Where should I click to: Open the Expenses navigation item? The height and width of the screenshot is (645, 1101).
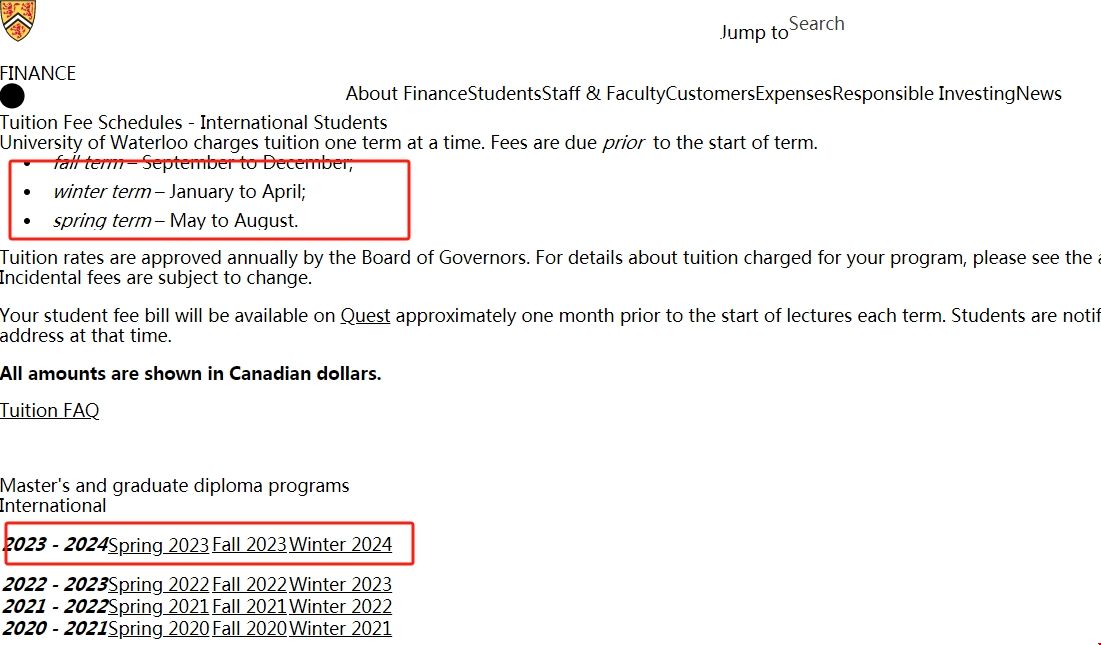point(793,94)
